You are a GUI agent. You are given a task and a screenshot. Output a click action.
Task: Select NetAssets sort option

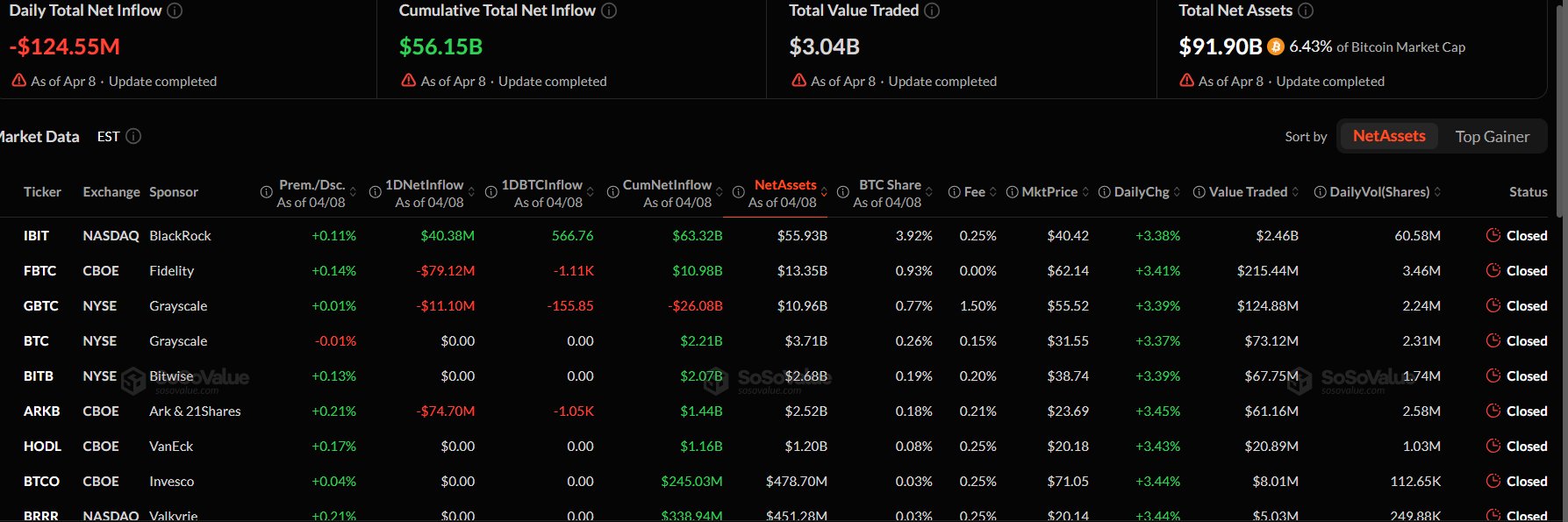(x=1388, y=136)
